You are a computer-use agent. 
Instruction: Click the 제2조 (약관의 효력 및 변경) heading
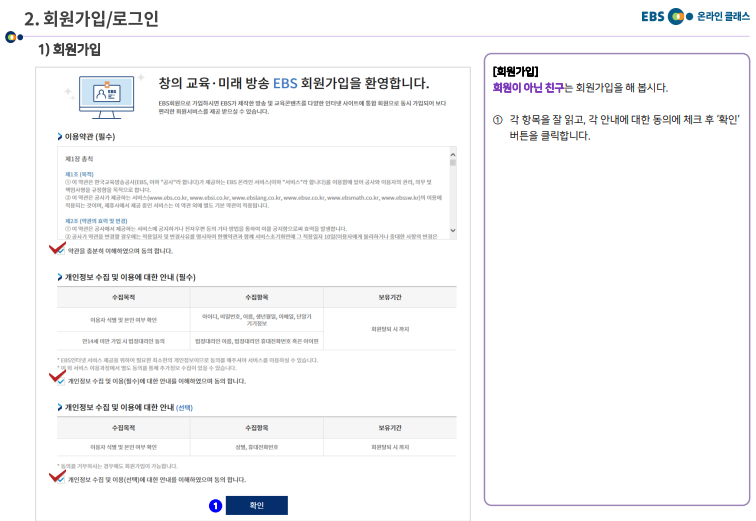click(x=96, y=221)
